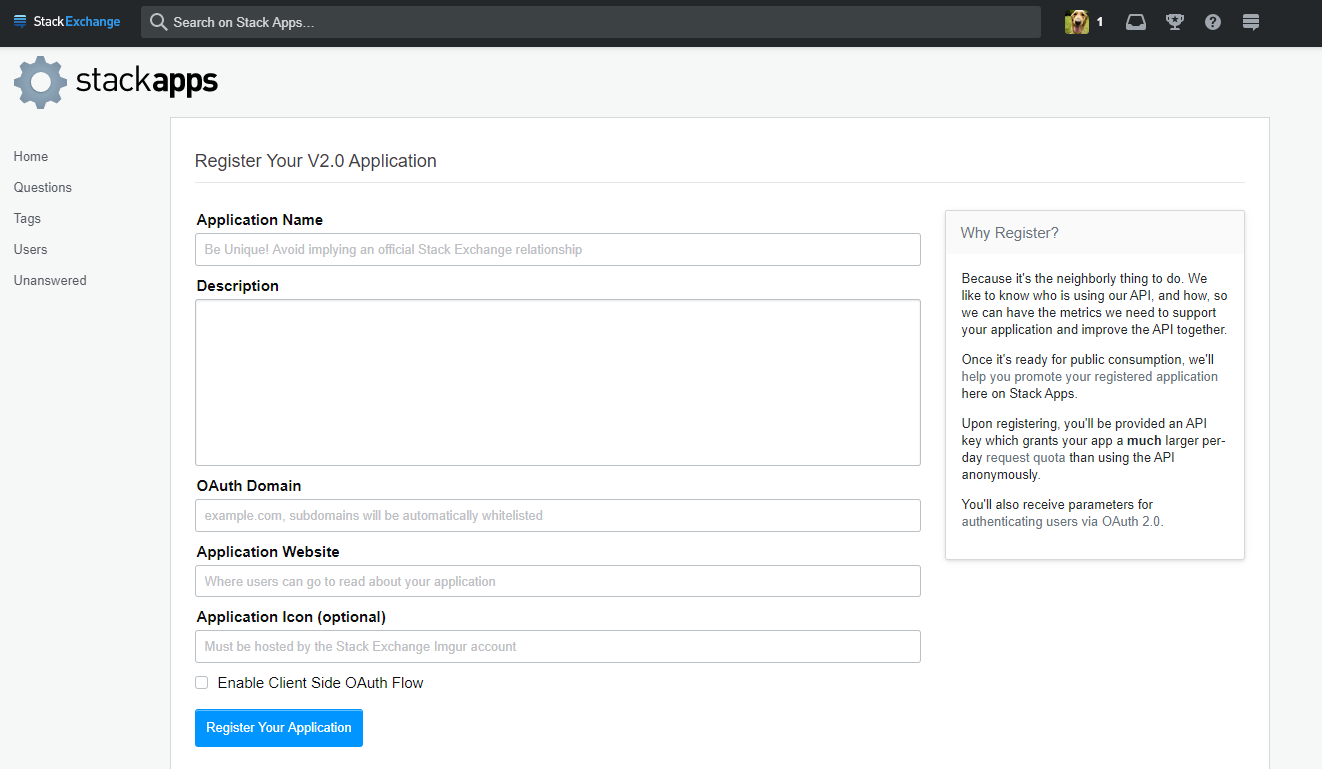1322x769 pixels.
Task: Open the Stack Exchange site switcher logo
Action: [x=67, y=22]
